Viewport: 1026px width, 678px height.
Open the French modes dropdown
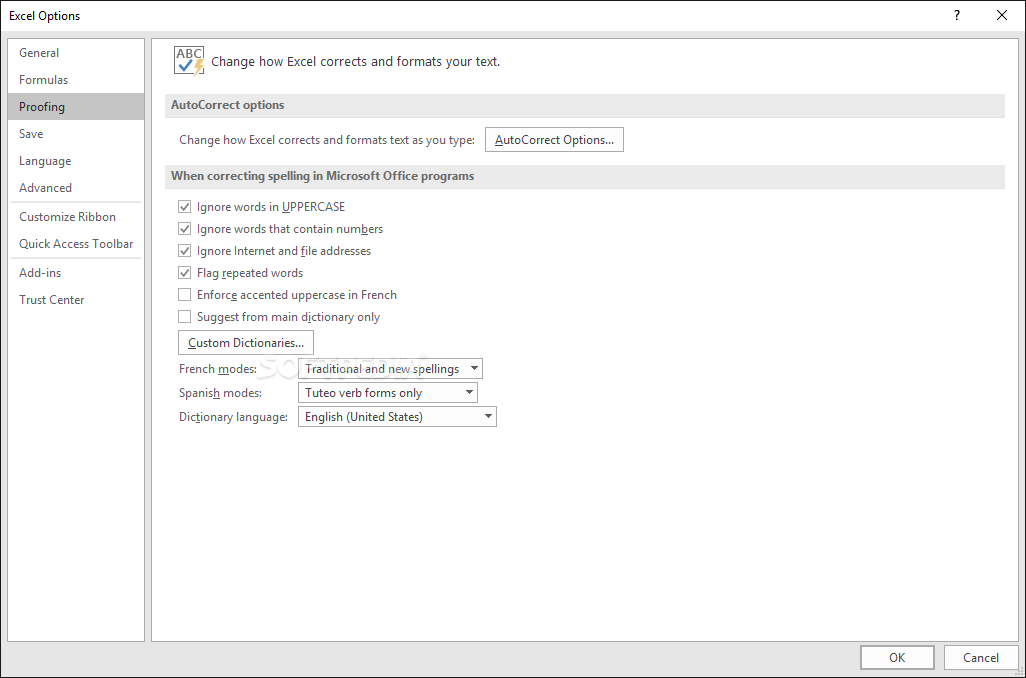[x=390, y=368]
